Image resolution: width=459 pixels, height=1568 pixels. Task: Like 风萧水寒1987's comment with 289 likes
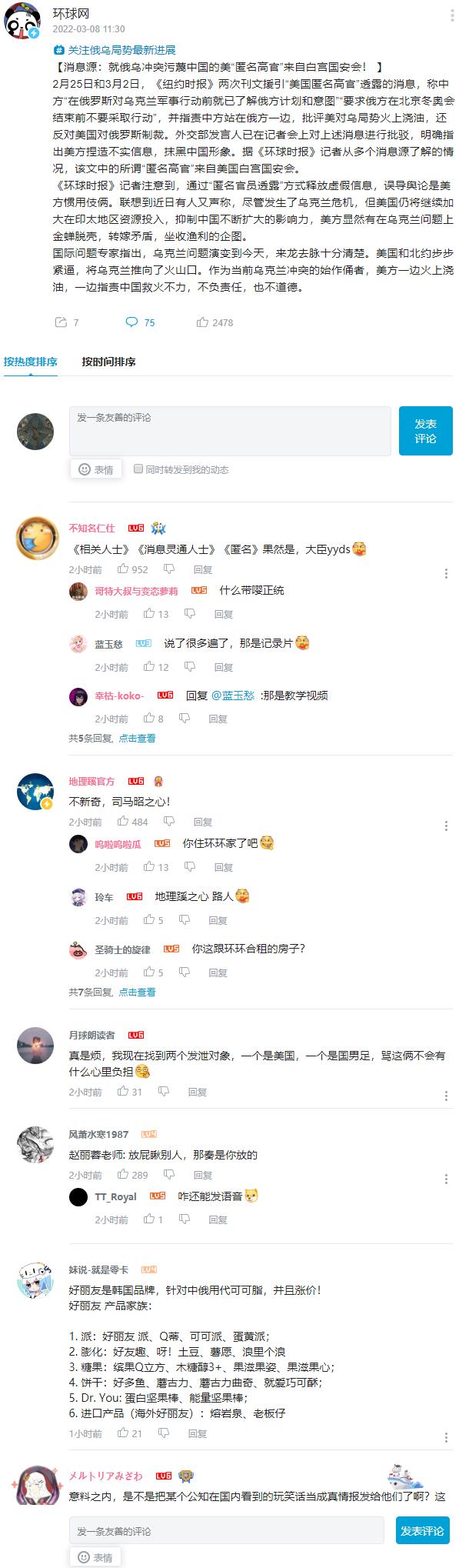(123, 1175)
